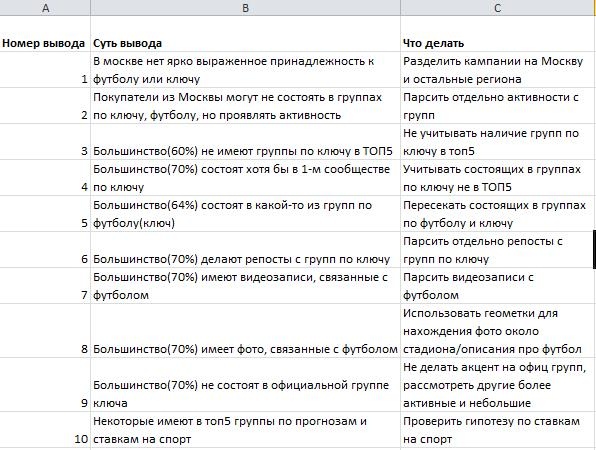Click cell 'Большинство(60%) не имеют группы'
The width and height of the screenshot is (596, 450).
[246, 142]
